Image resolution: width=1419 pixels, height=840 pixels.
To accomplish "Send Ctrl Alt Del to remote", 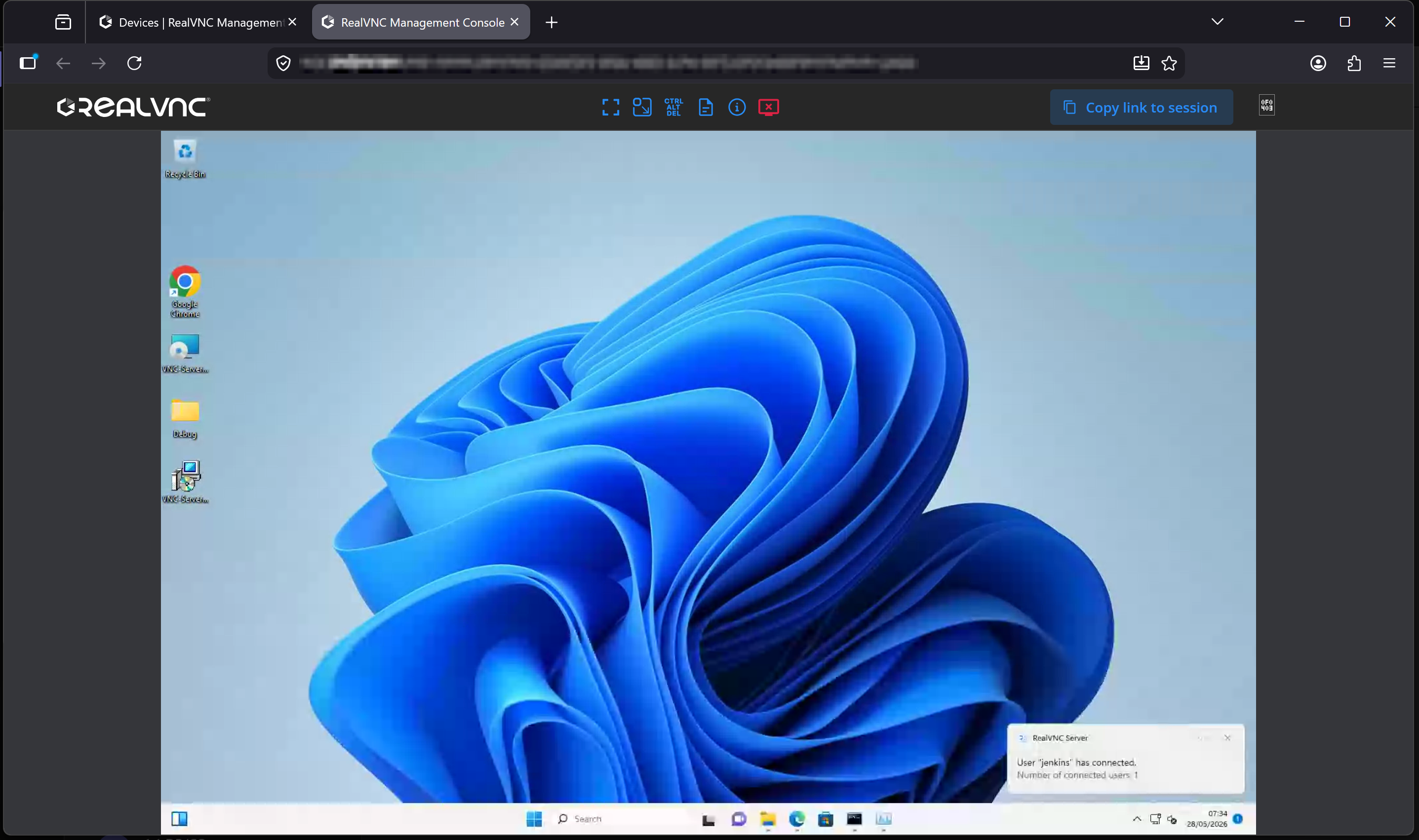I will tap(674, 107).
